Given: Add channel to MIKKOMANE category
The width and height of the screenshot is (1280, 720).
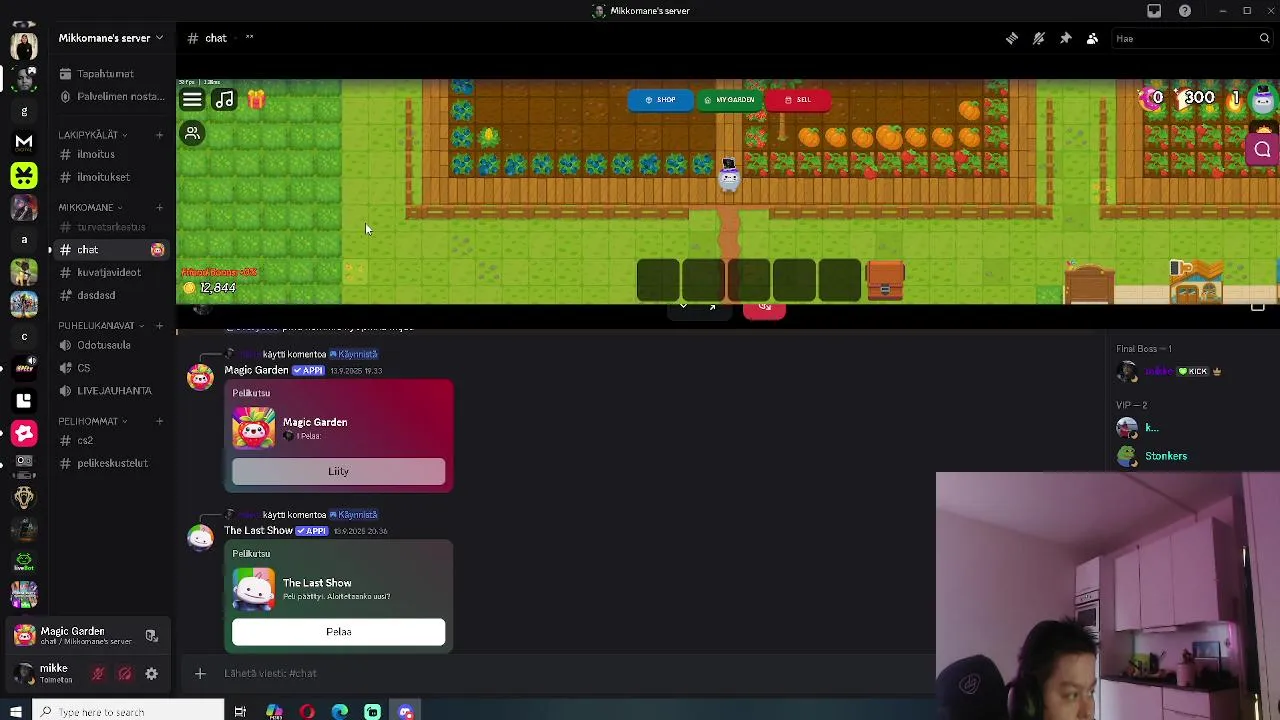Looking at the screenshot, I should click(159, 208).
